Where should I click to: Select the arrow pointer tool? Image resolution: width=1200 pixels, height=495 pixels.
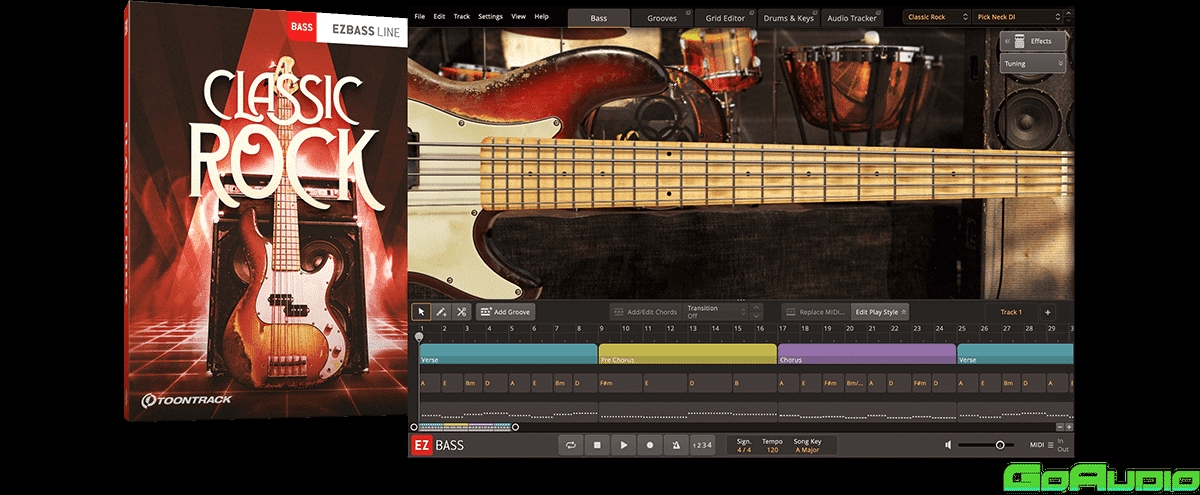(x=422, y=312)
